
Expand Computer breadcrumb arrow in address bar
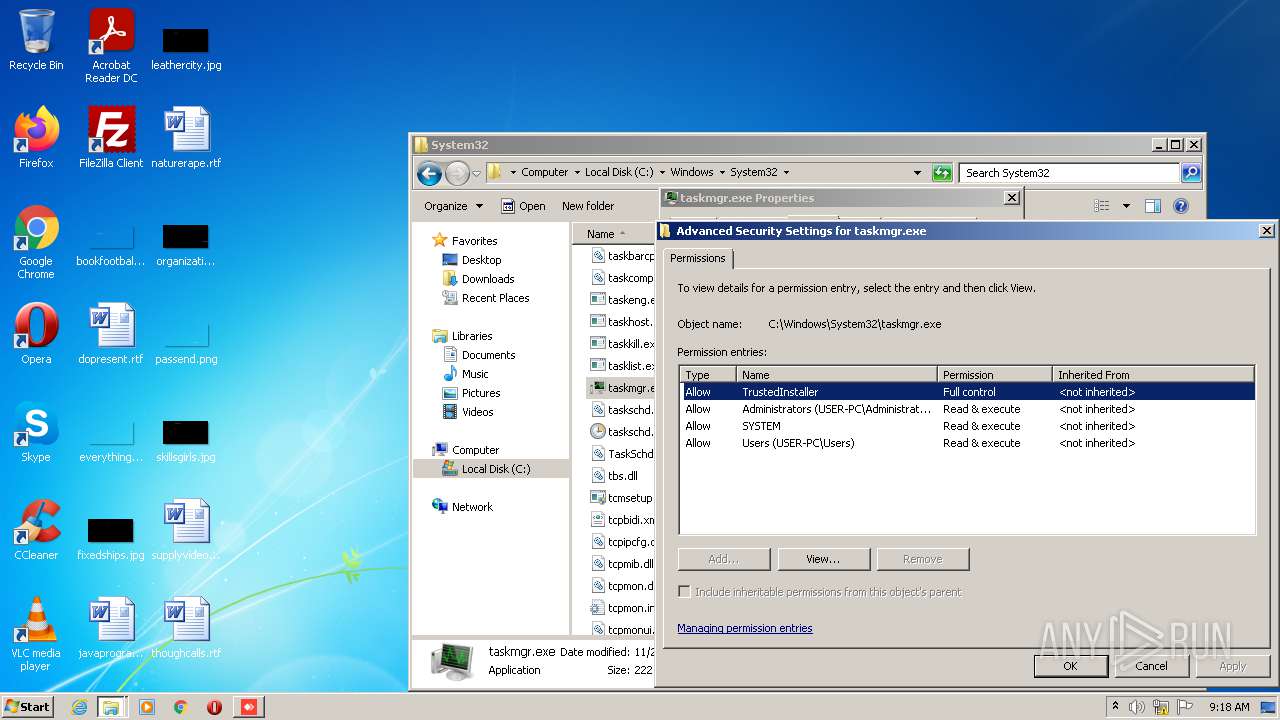point(576,173)
